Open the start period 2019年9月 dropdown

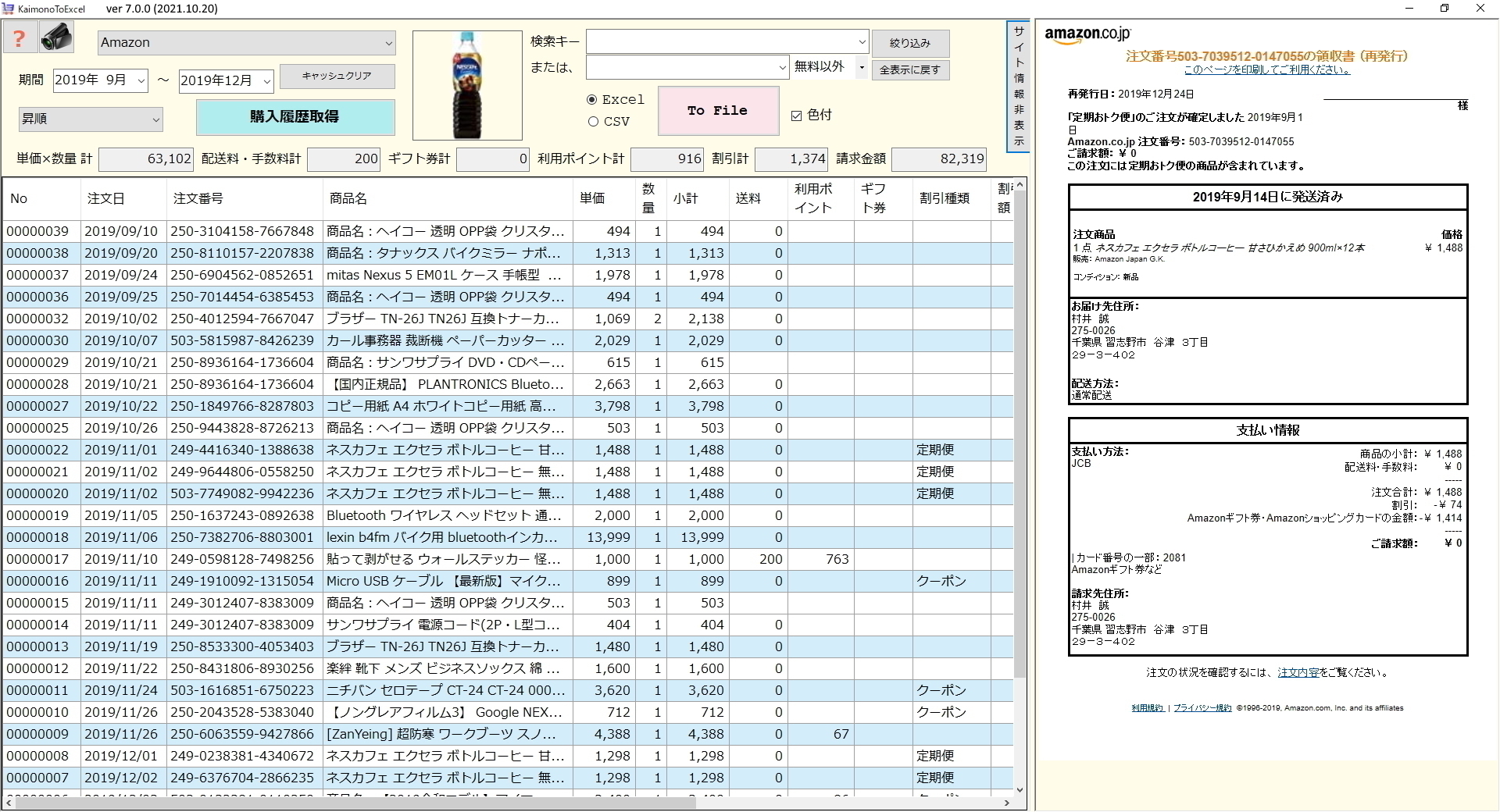[x=141, y=80]
